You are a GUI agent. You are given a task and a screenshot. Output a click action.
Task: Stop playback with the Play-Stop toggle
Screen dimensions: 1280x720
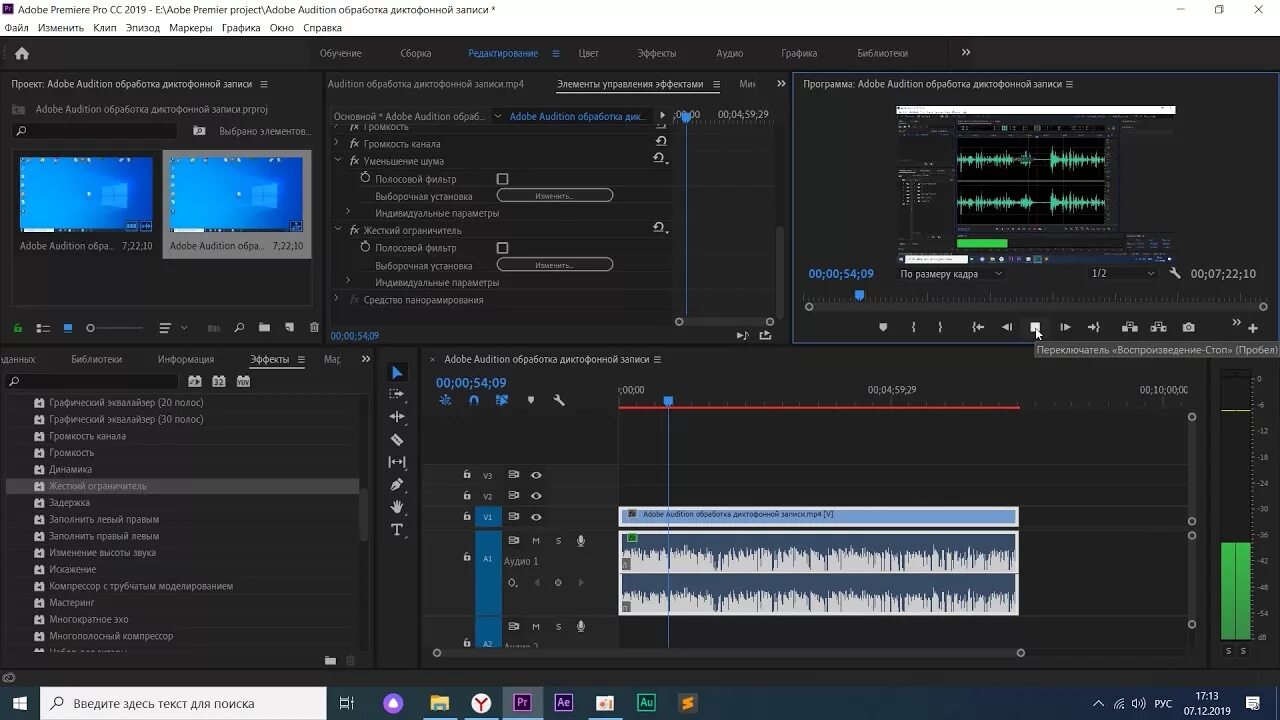(1035, 327)
